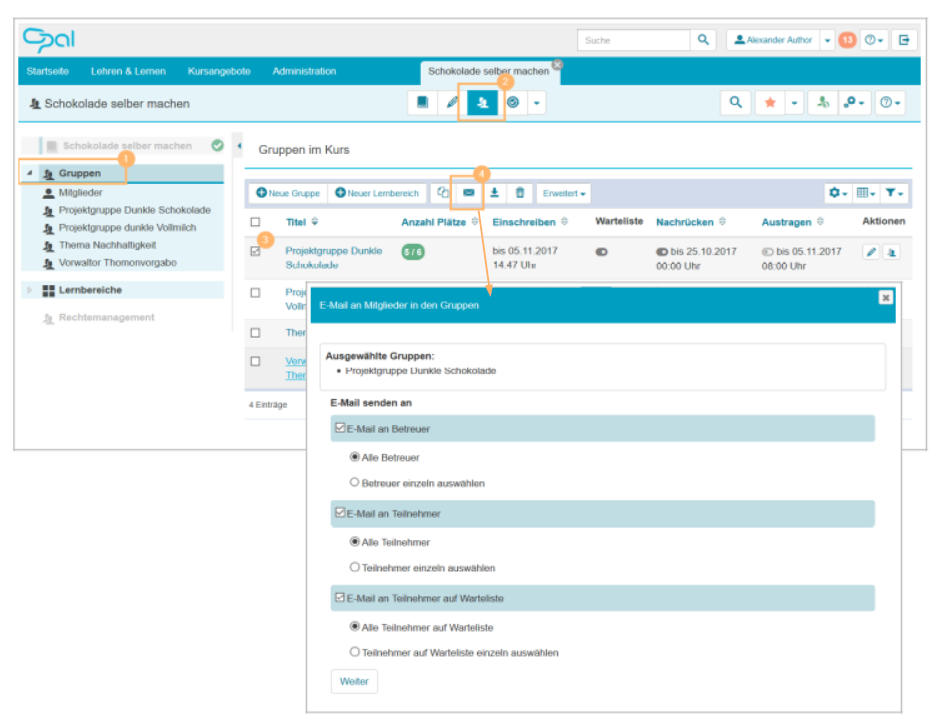Switch to Kursangebote menu item
Screen dimensions: 932x727
point(219,71)
